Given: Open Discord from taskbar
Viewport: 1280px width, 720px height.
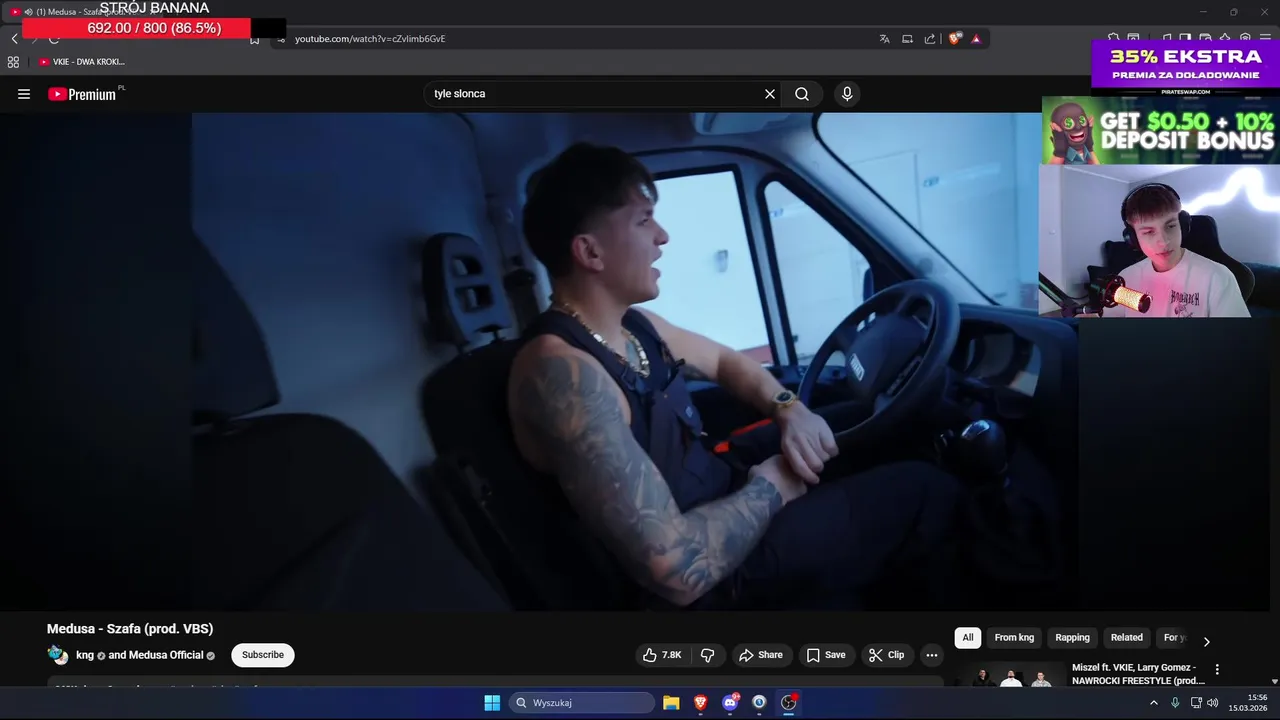Looking at the screenshot, I should [730, 702].
